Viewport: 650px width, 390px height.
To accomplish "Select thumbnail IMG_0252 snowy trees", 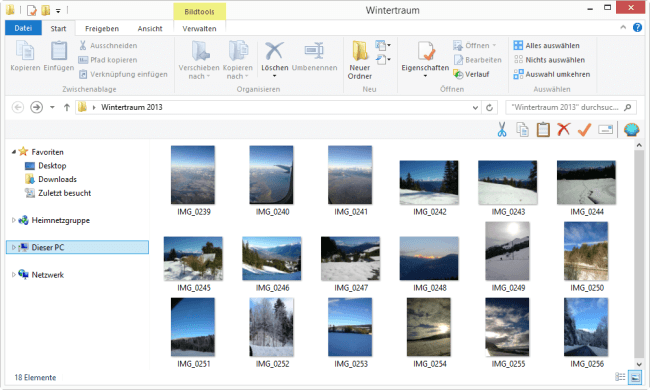I will pyautogui.click(x=272, y=327).
